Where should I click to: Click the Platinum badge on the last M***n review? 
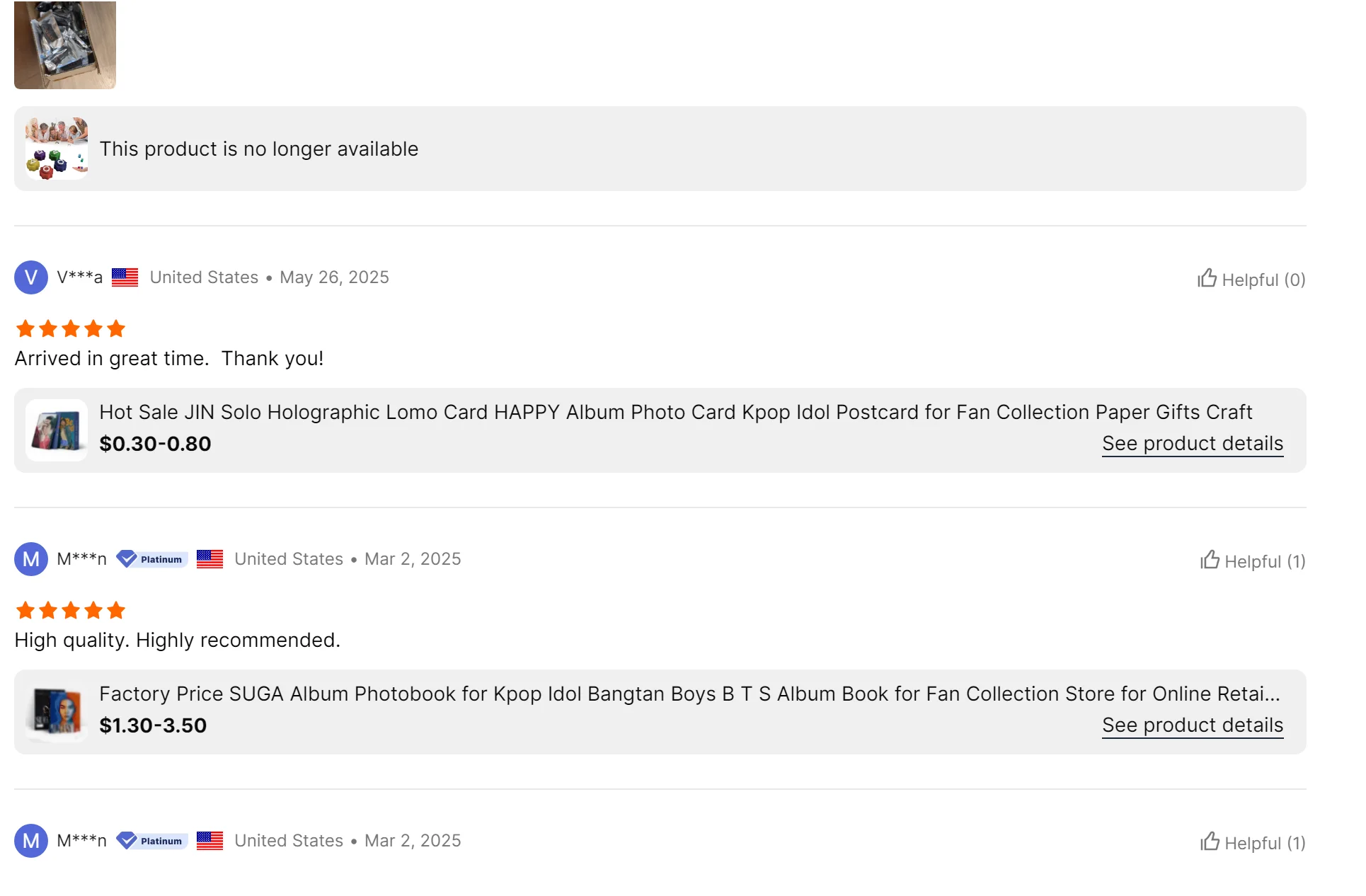(152, 841)
